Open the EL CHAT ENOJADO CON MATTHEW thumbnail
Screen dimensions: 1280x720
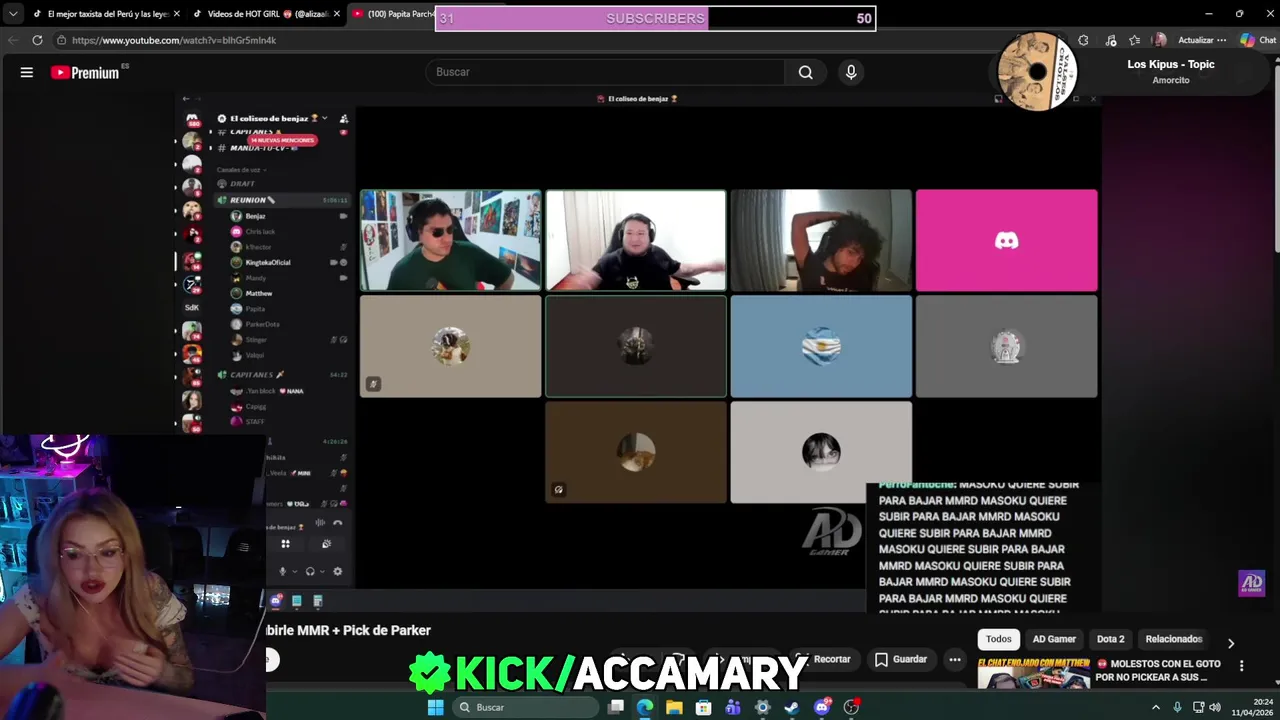(x=1033, y=672)
